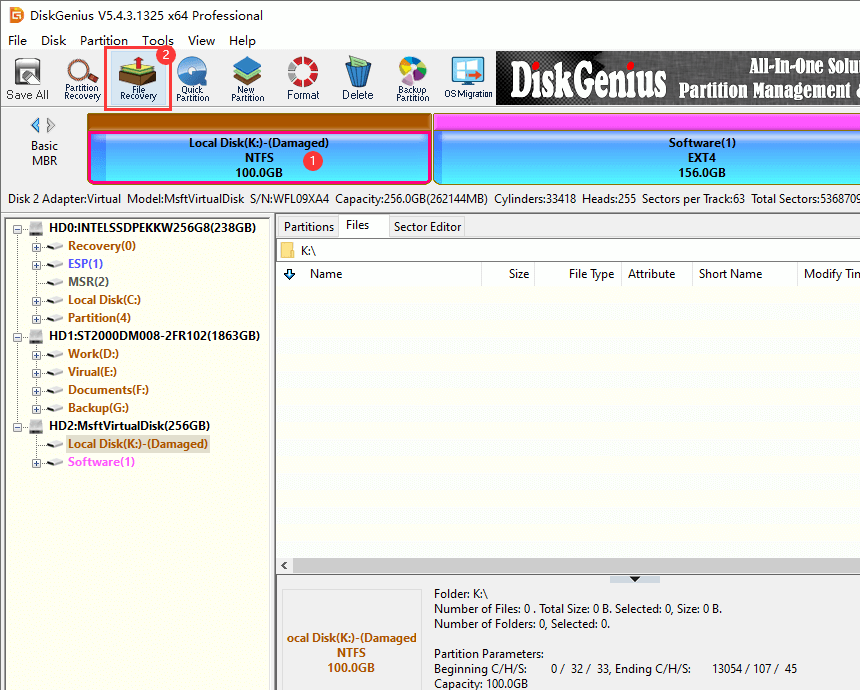Image resolution: width=860 pixels, height=690 pixels.
Task: Expand the Recovery(0) tree node
Action: coord(37,246)
